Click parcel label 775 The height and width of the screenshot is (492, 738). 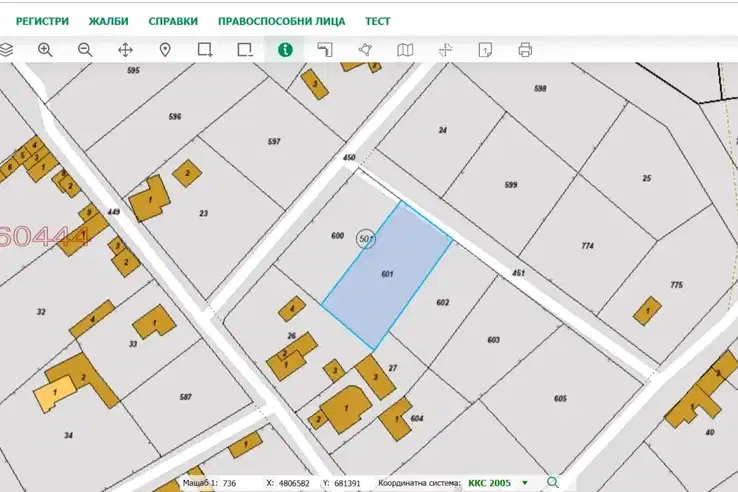(676, 284)
